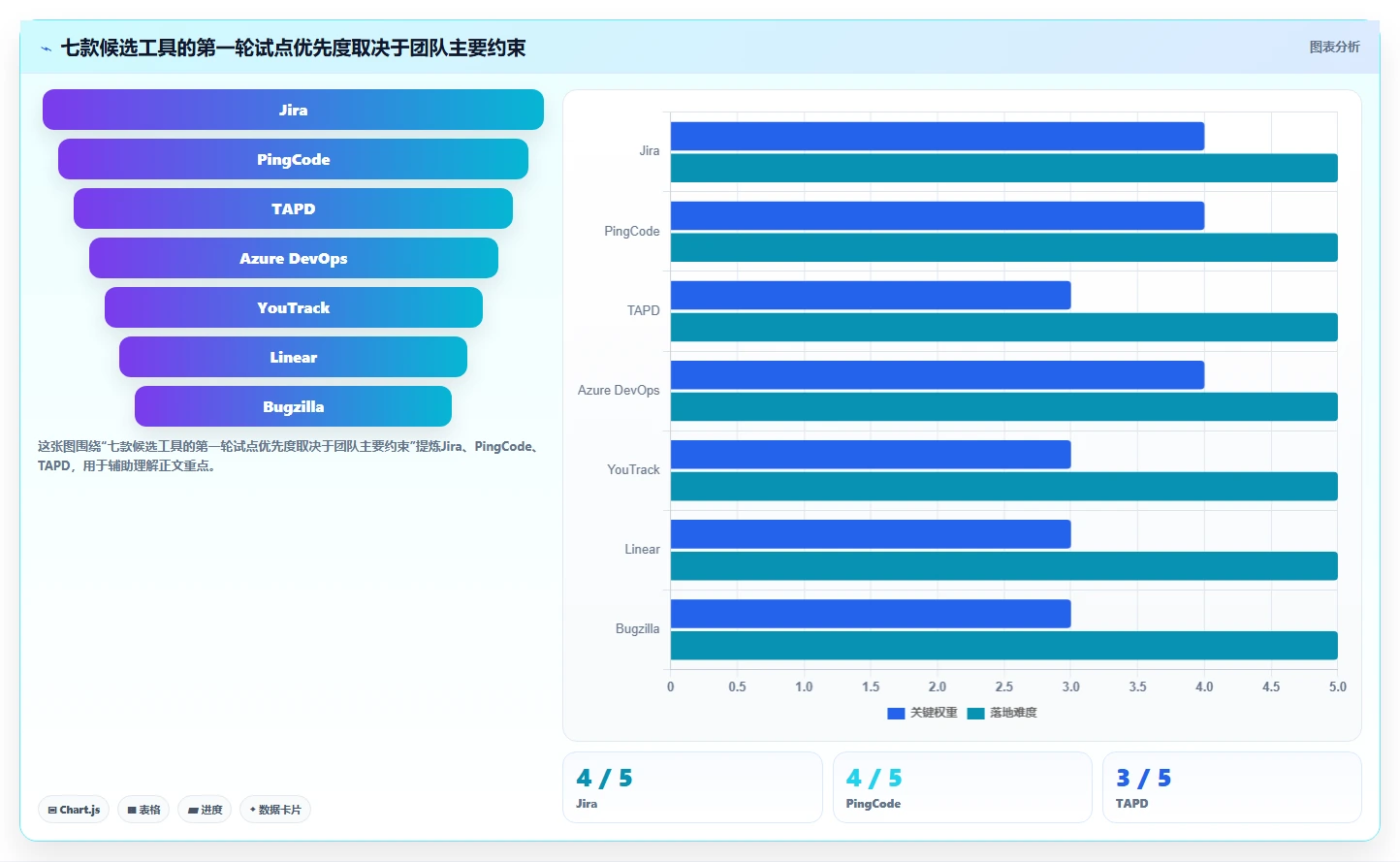The image size is (1400, 862).
Task: Click the 2.5 x-axis tick value
Action: pyautogui.click(x=1003, y=686)
